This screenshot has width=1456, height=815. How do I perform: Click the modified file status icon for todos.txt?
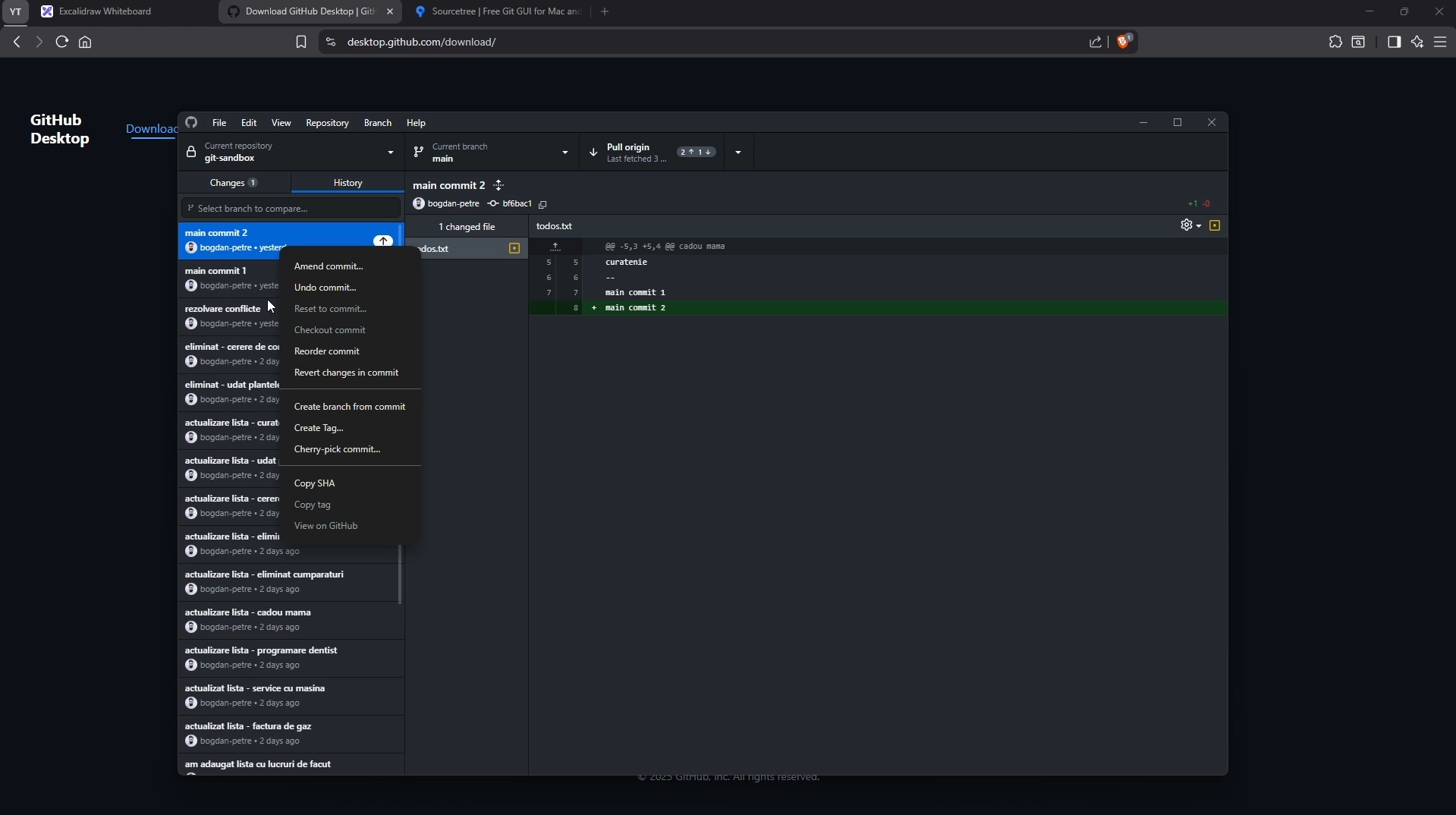[x=514, y=249]
